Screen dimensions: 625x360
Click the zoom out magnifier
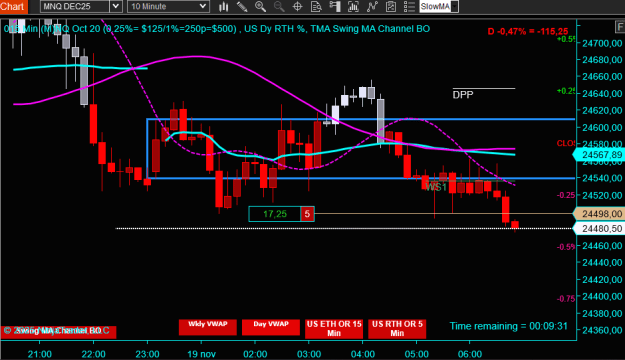pyautogui.click(x=279, y=6)
